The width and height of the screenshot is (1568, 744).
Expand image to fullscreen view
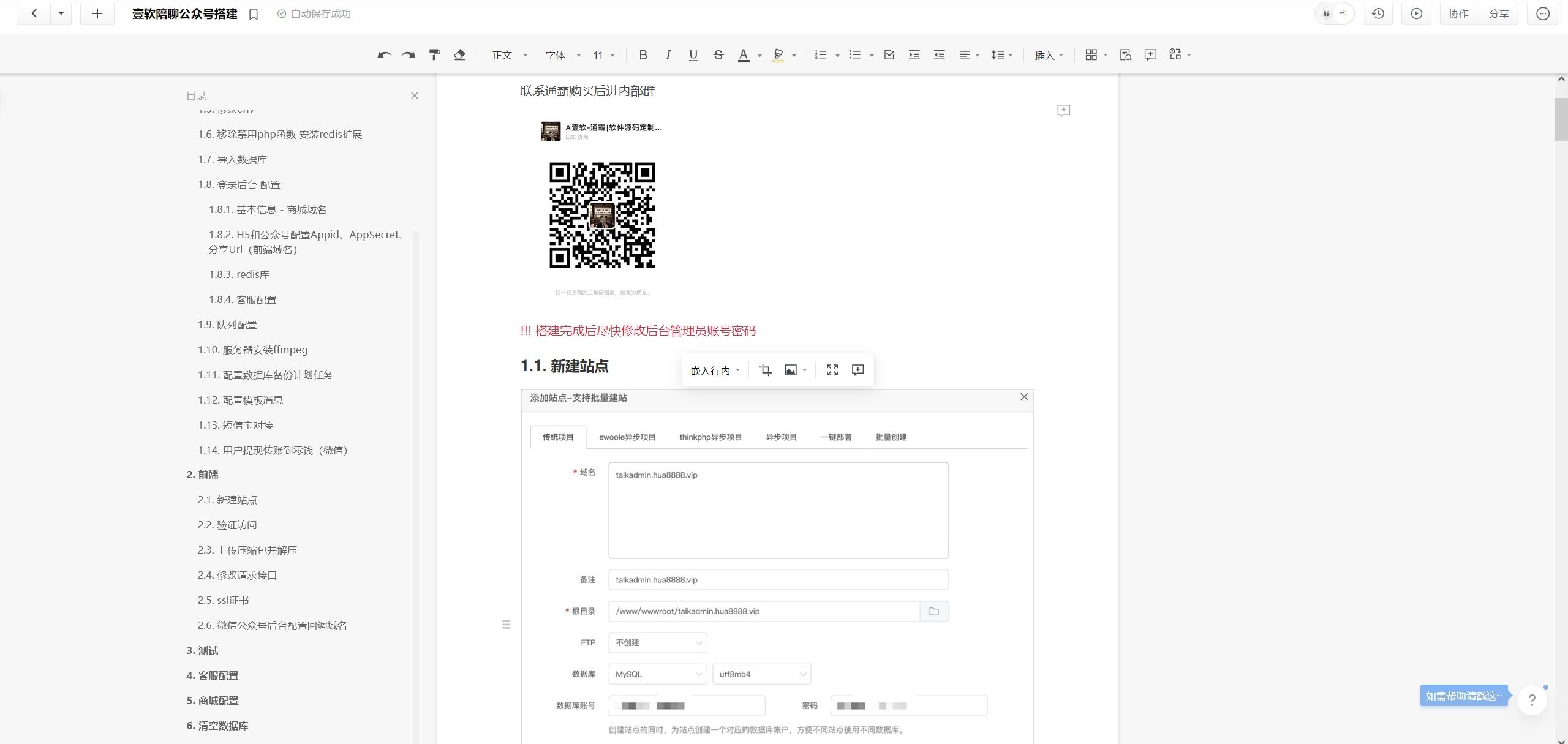(833, 370)
